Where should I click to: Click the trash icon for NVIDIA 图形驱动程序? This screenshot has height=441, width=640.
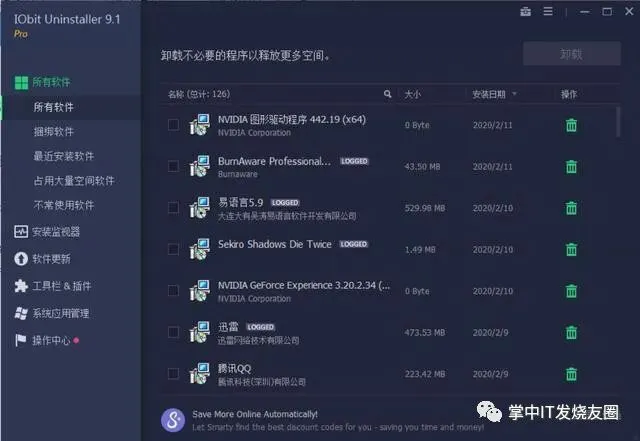click(571, 125)
